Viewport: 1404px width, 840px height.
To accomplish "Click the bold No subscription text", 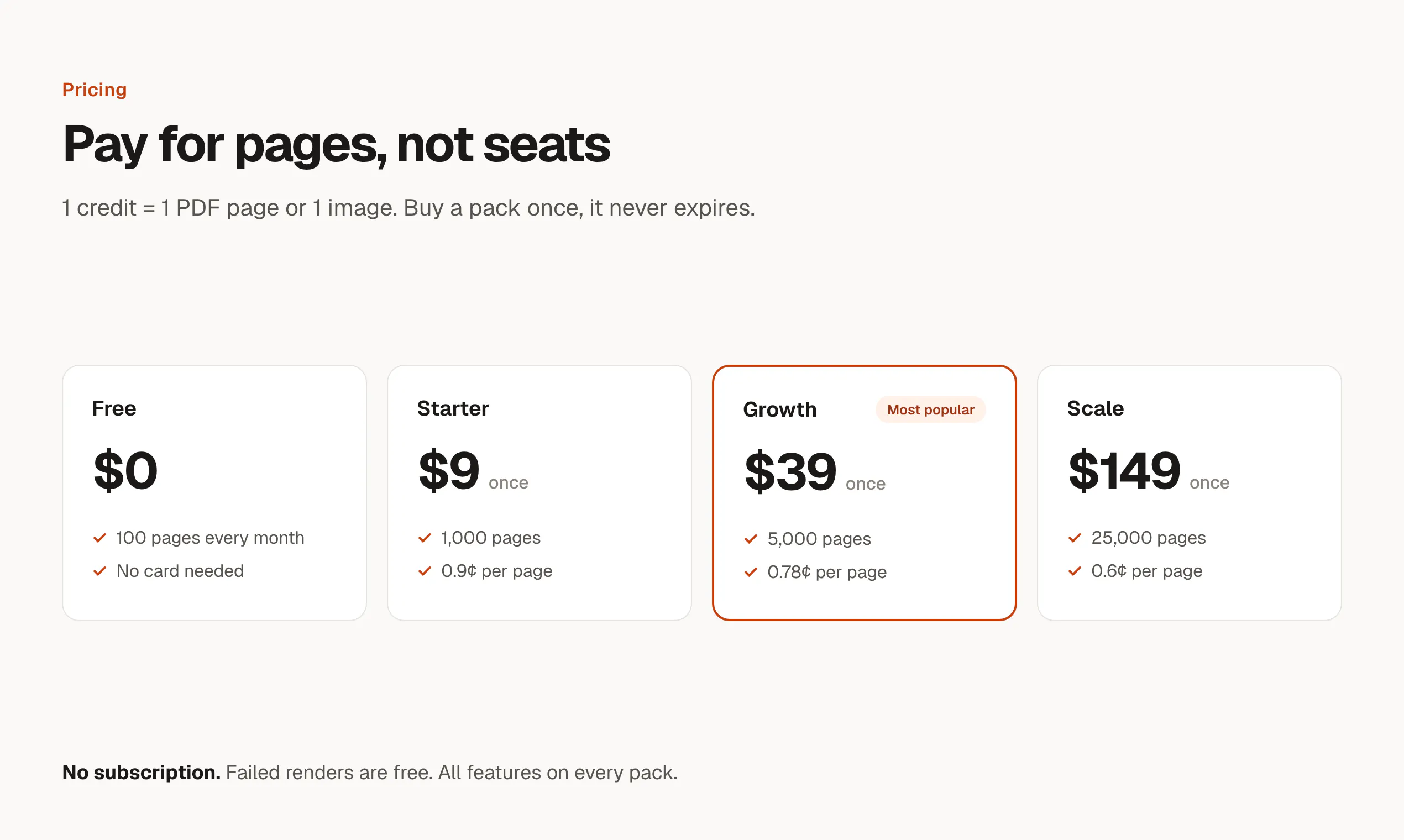I will [x=141, y=772].
